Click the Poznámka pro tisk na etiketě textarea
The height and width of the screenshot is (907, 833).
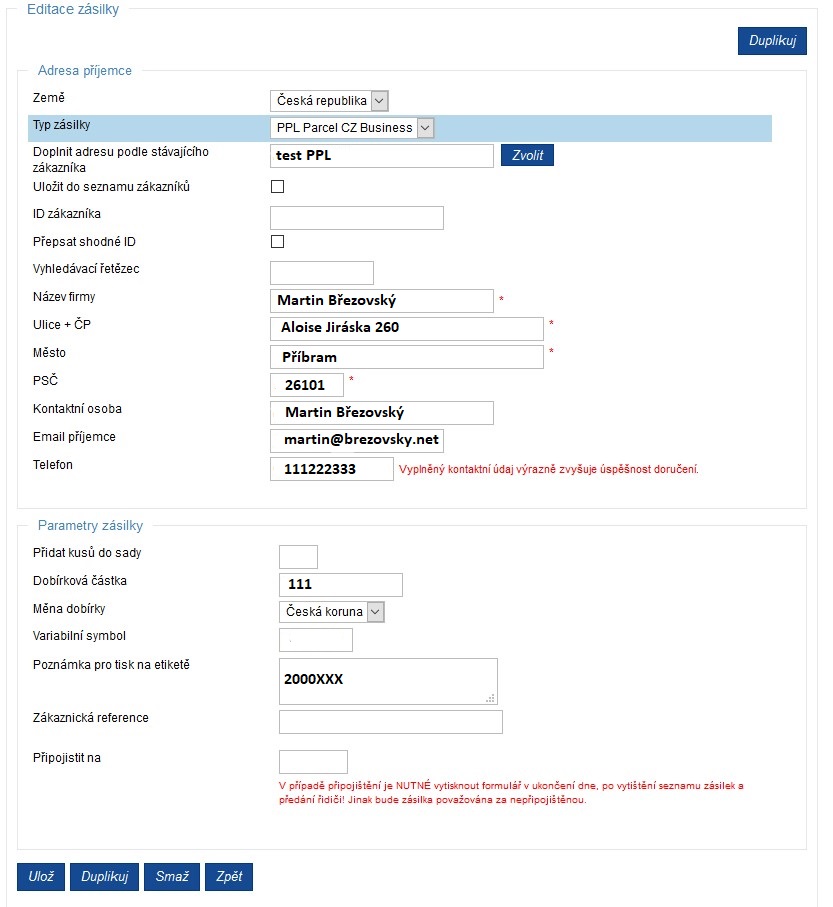coord(388,681)
